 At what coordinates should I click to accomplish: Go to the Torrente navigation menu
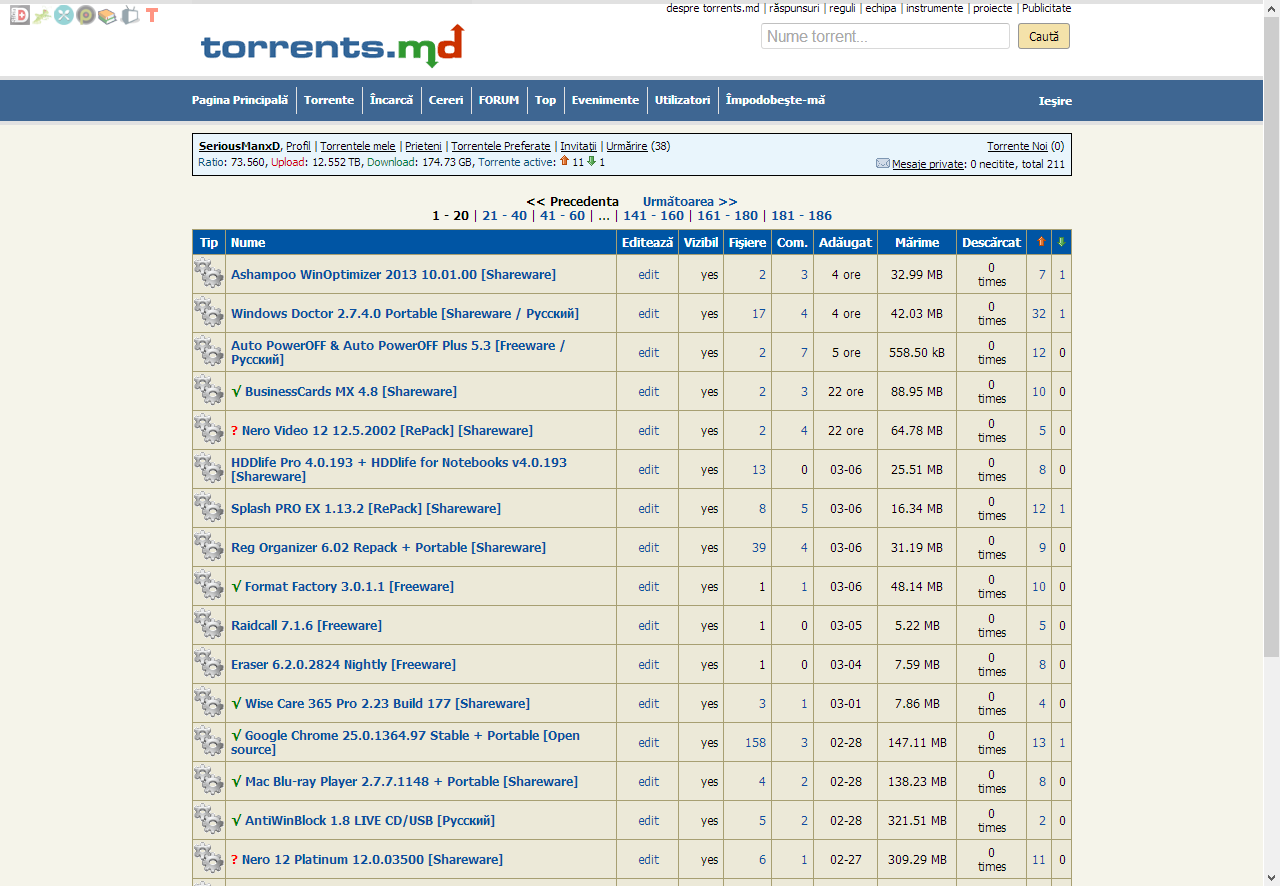point(329,100)
